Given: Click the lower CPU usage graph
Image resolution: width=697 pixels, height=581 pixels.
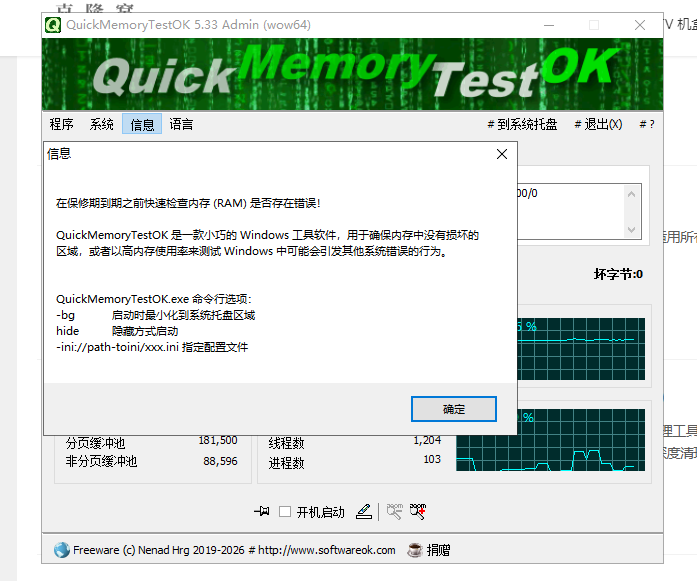Looking at the screenshot, I should point(550,440).
